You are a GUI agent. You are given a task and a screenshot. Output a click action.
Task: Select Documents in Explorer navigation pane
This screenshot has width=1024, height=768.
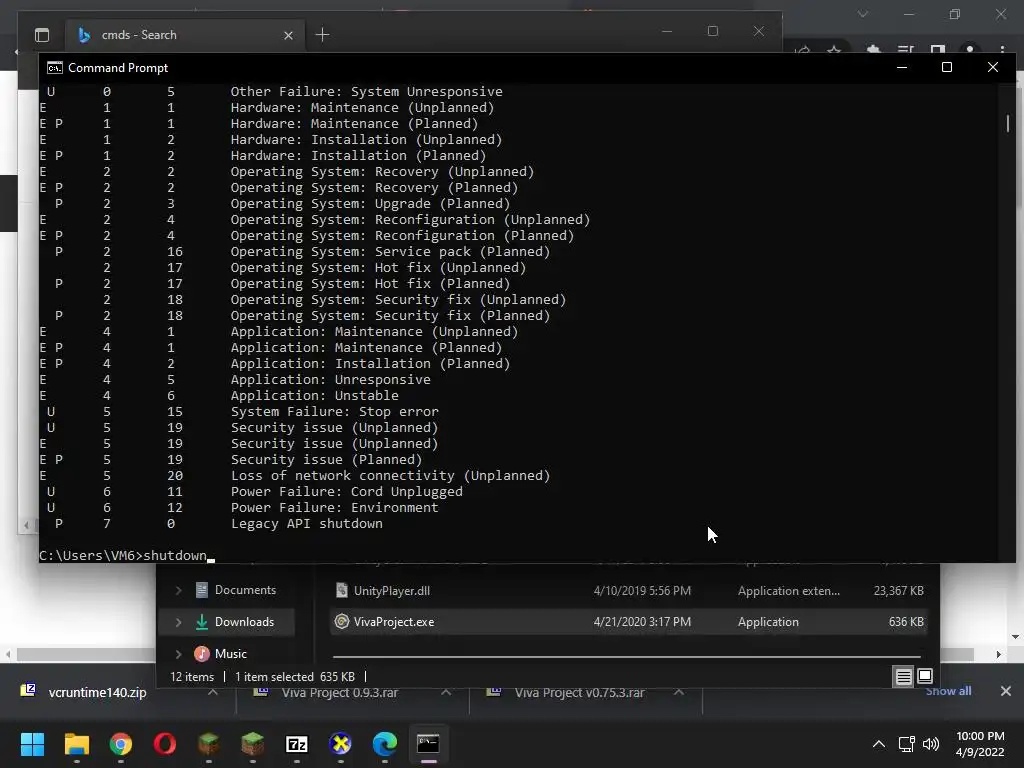click(x=236, y=590)
